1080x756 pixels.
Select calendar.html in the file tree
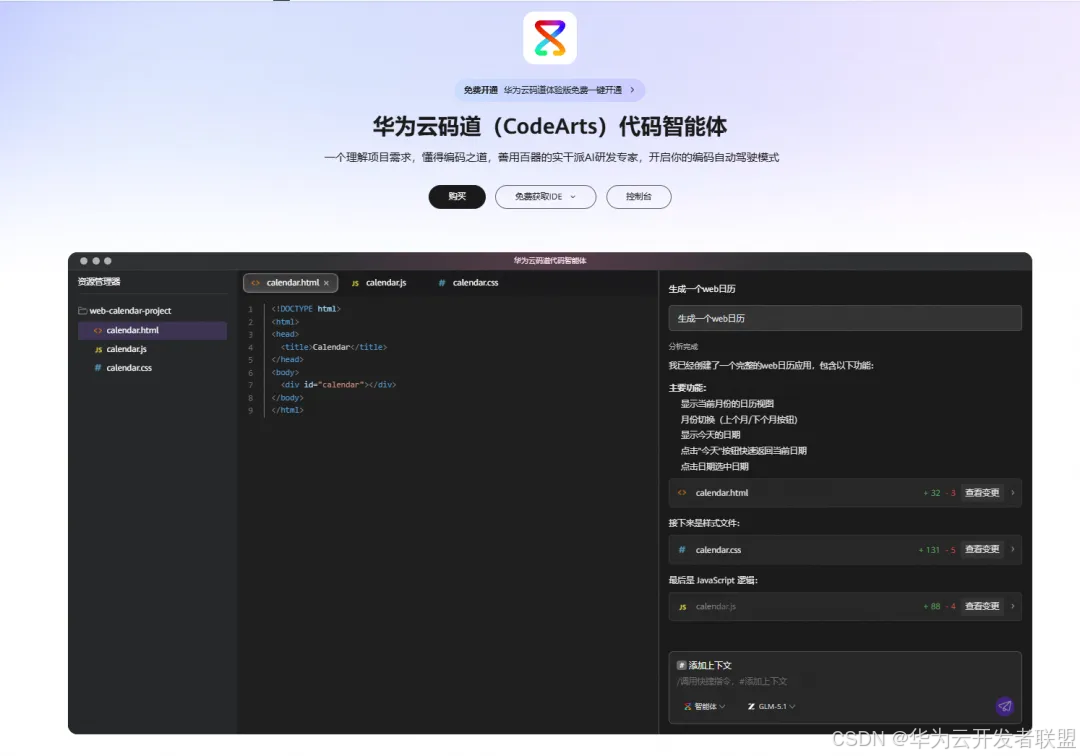152,330
